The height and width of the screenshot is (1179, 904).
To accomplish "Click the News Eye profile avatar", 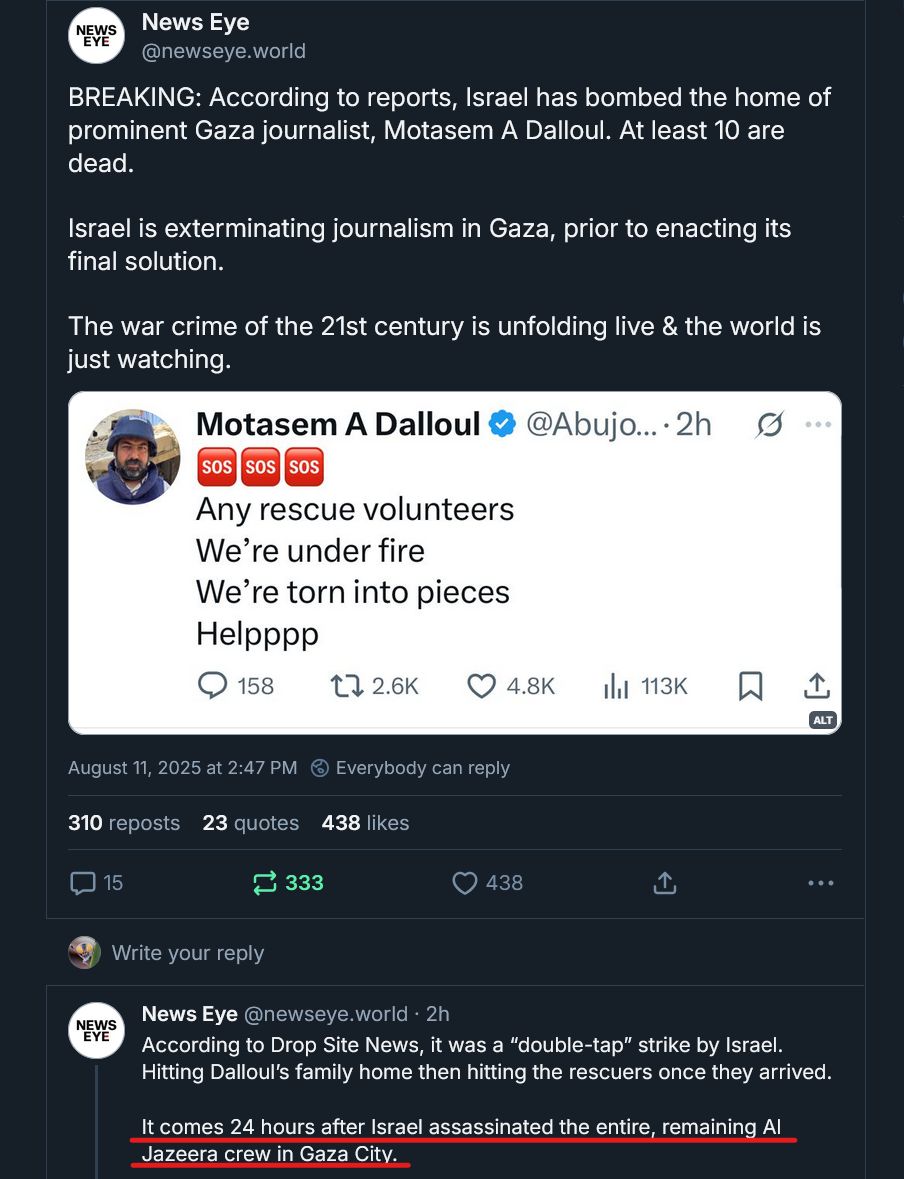I will pos(96,35).
